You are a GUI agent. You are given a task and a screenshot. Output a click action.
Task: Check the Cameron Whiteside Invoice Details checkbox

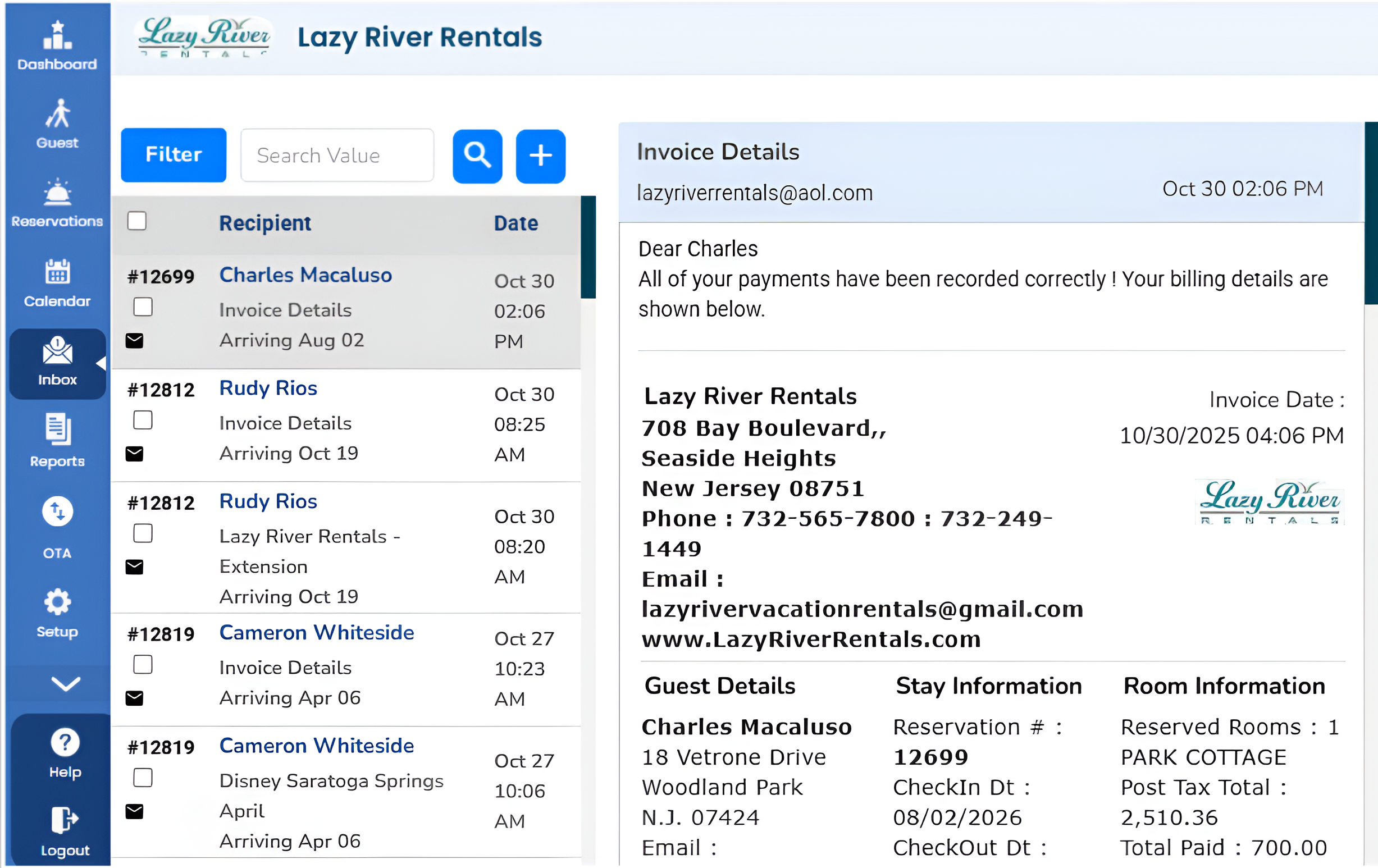pos(143,665)
